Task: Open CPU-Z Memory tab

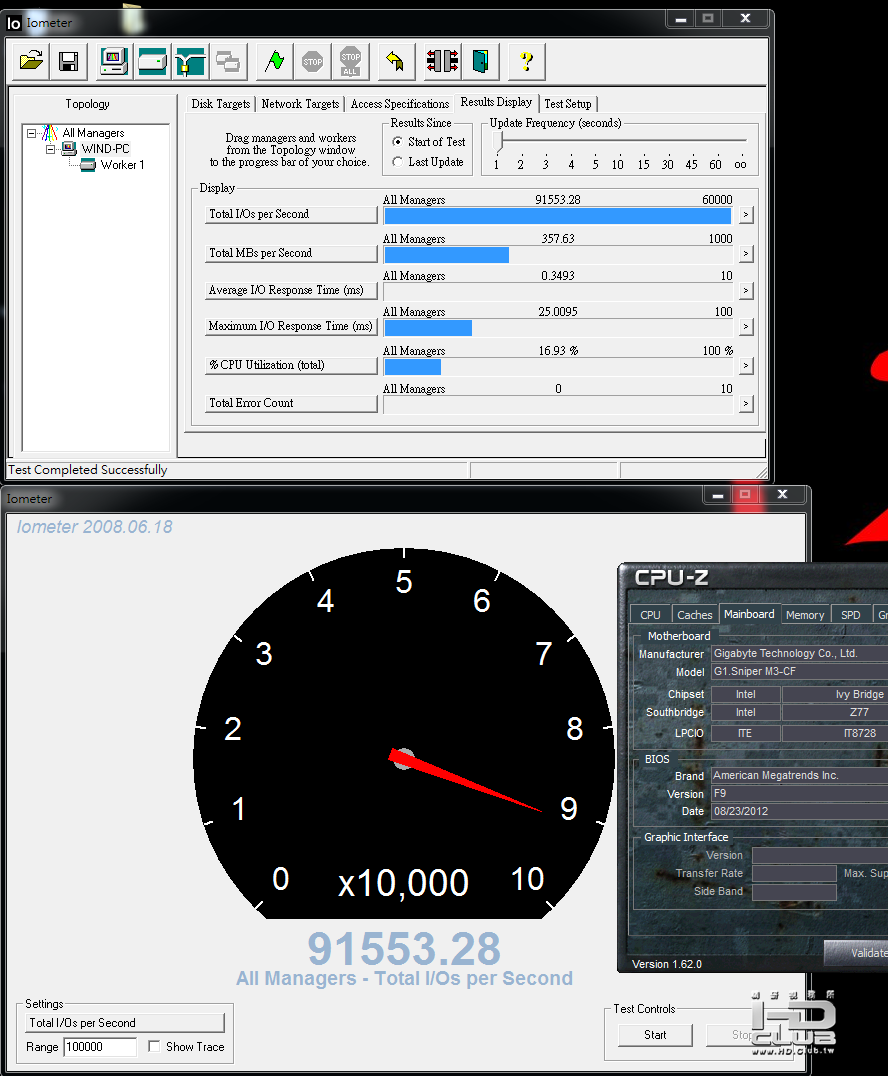Action: click(x=805, y=615)
